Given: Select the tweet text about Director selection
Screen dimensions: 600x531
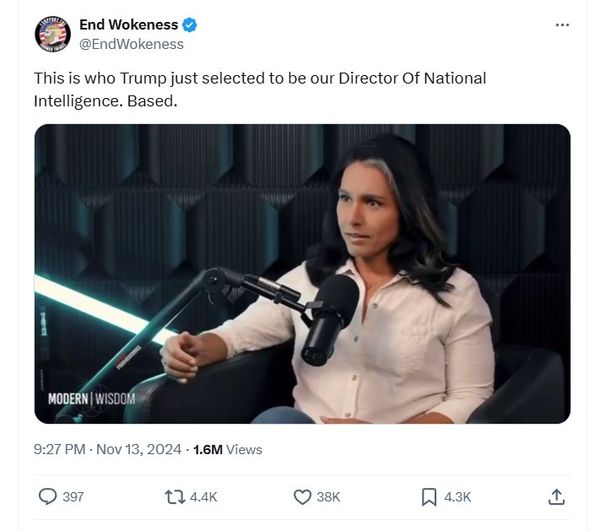Looking at the screenshot, I should click(260, 90).
